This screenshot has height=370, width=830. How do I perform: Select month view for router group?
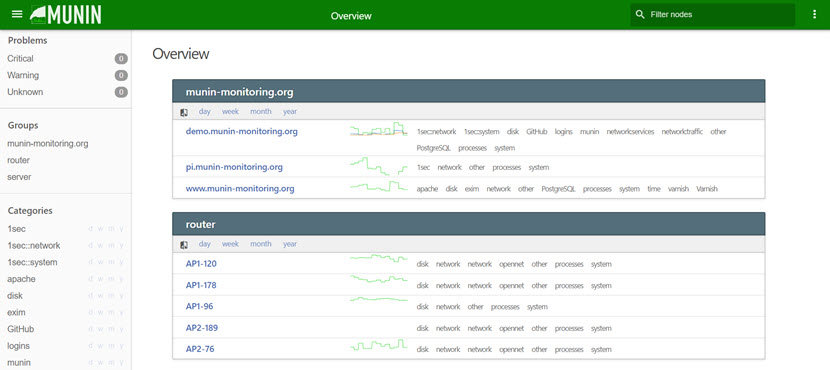[261, 244]
